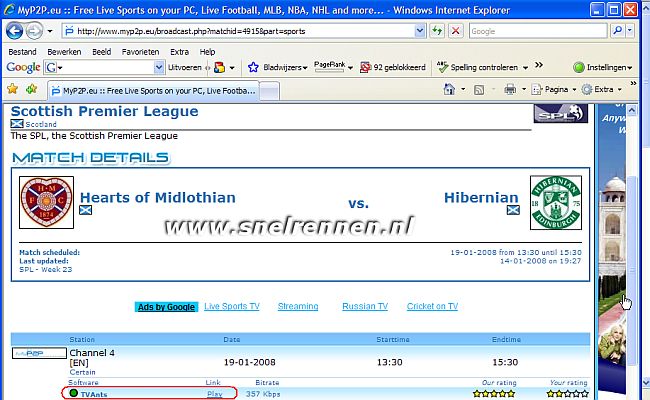Click the Scotland text link
This screenshot has height=400, width=650.
pos(41,124)
